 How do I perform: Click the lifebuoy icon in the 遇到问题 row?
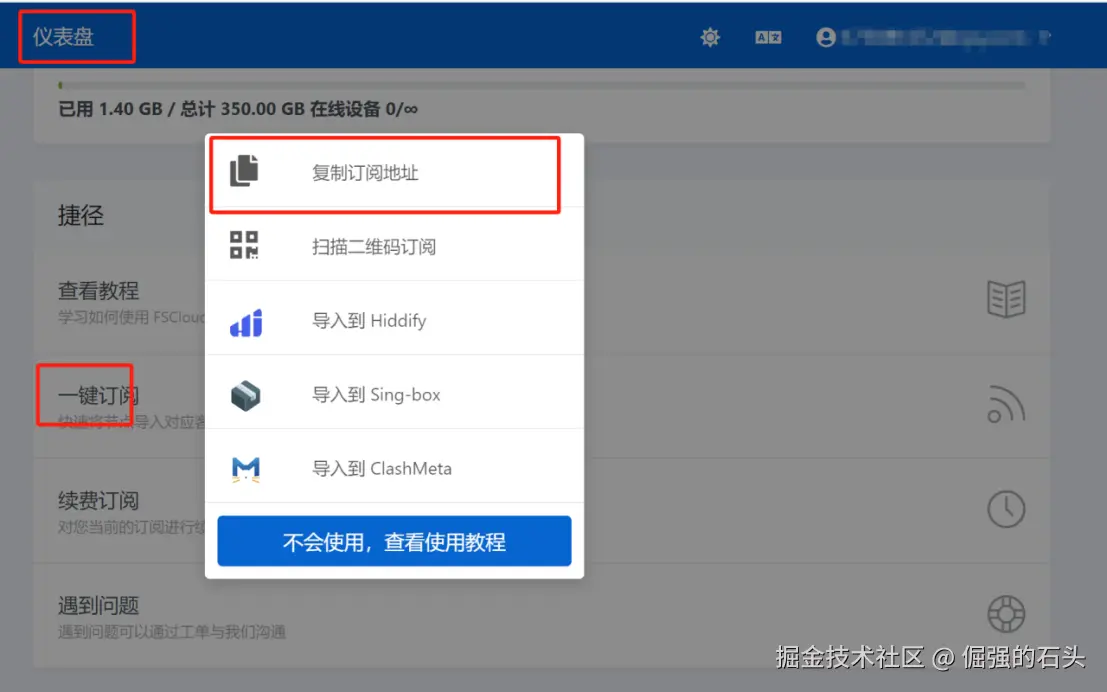(1006, 614)
